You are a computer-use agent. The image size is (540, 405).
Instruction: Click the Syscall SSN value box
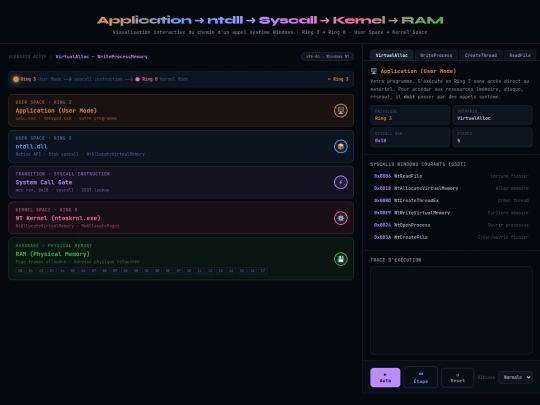coord(410,137)
